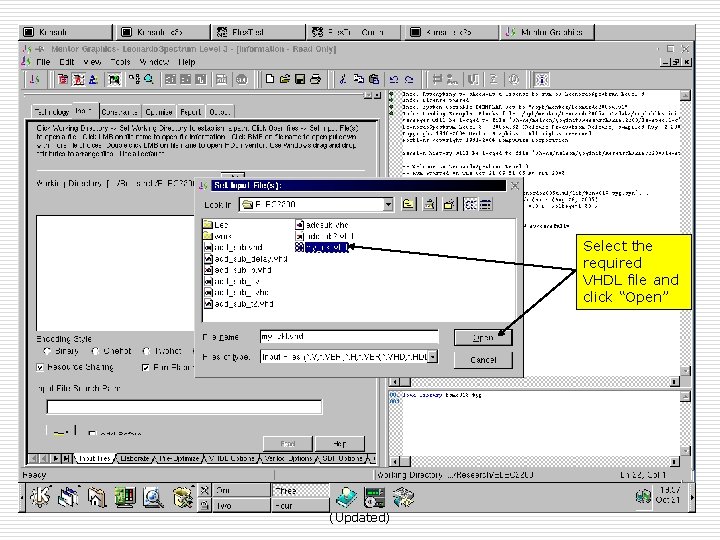This screenshot has height=540, width=720.
Task: Select the work folder in file list
Action: click(x=217, y=236)
